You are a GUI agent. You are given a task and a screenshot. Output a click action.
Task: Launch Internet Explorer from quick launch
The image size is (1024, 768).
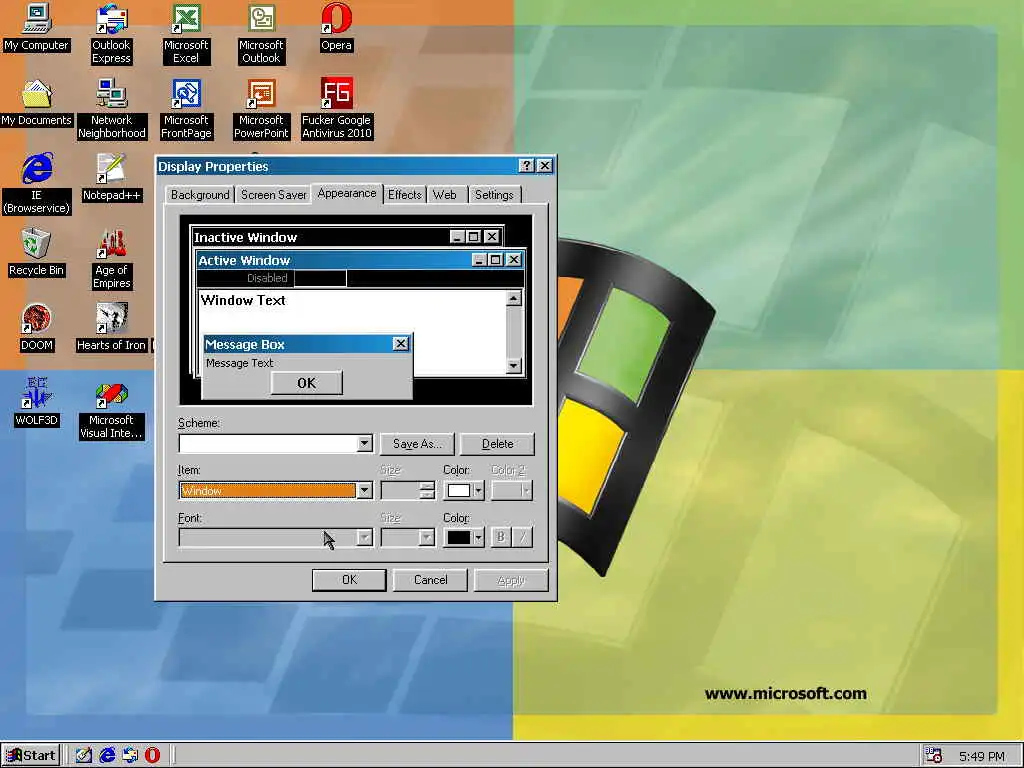point(107,756)
